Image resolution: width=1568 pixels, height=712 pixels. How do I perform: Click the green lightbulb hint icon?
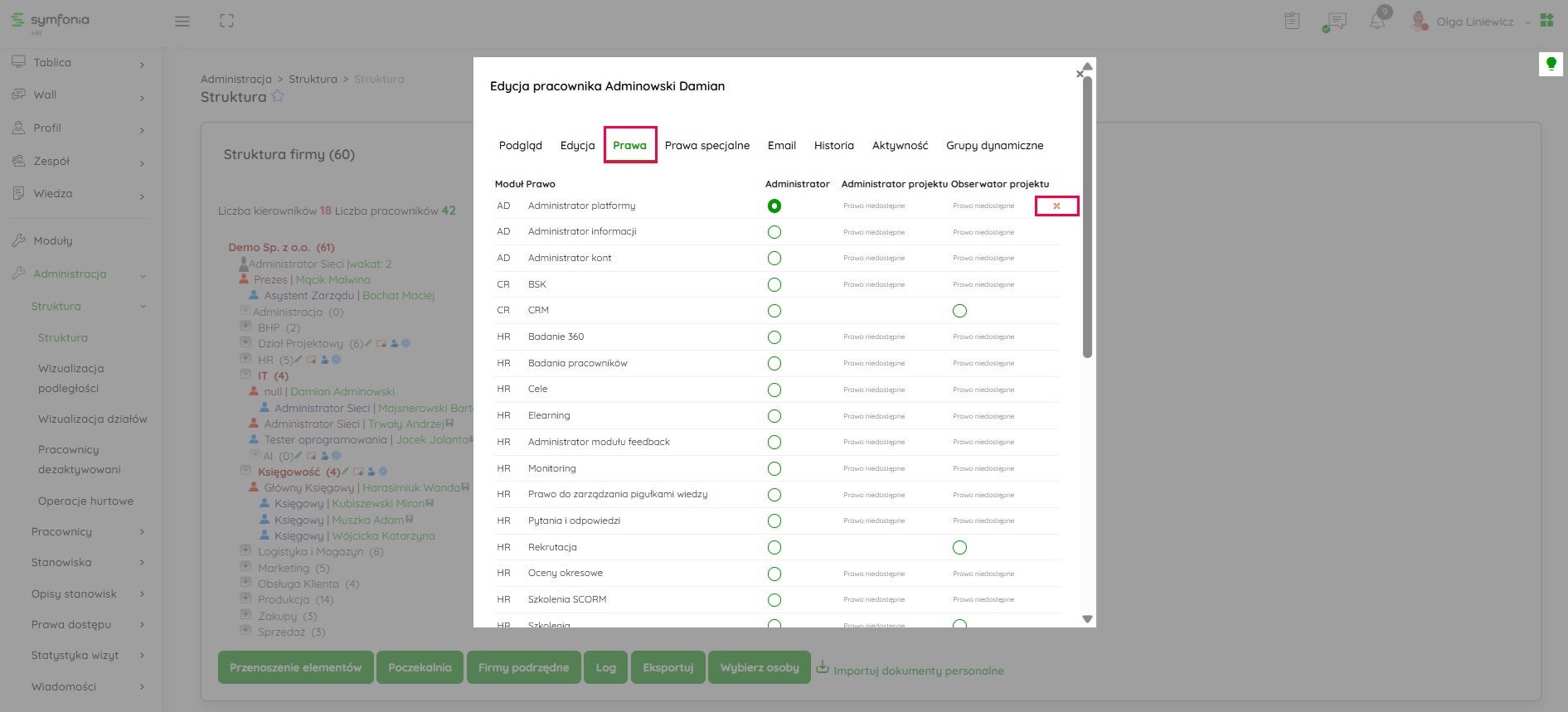1551,64
